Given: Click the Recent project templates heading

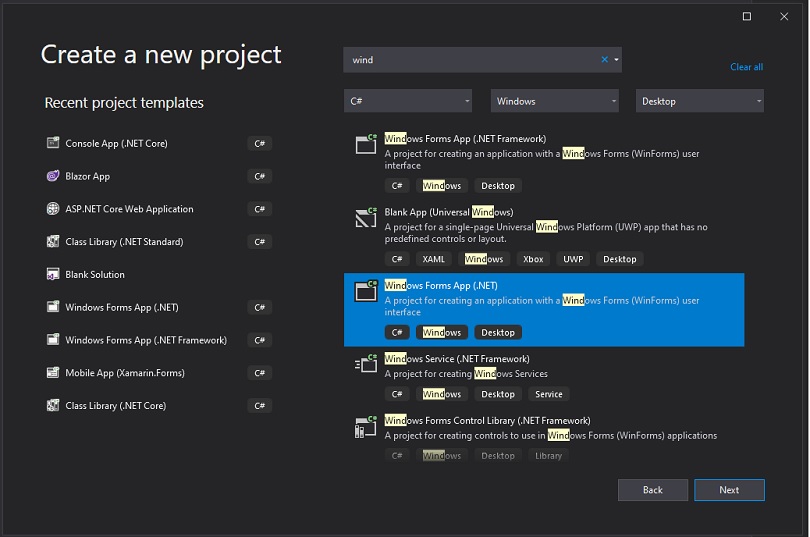Looking at the screenshot, I should coord(124,103).
